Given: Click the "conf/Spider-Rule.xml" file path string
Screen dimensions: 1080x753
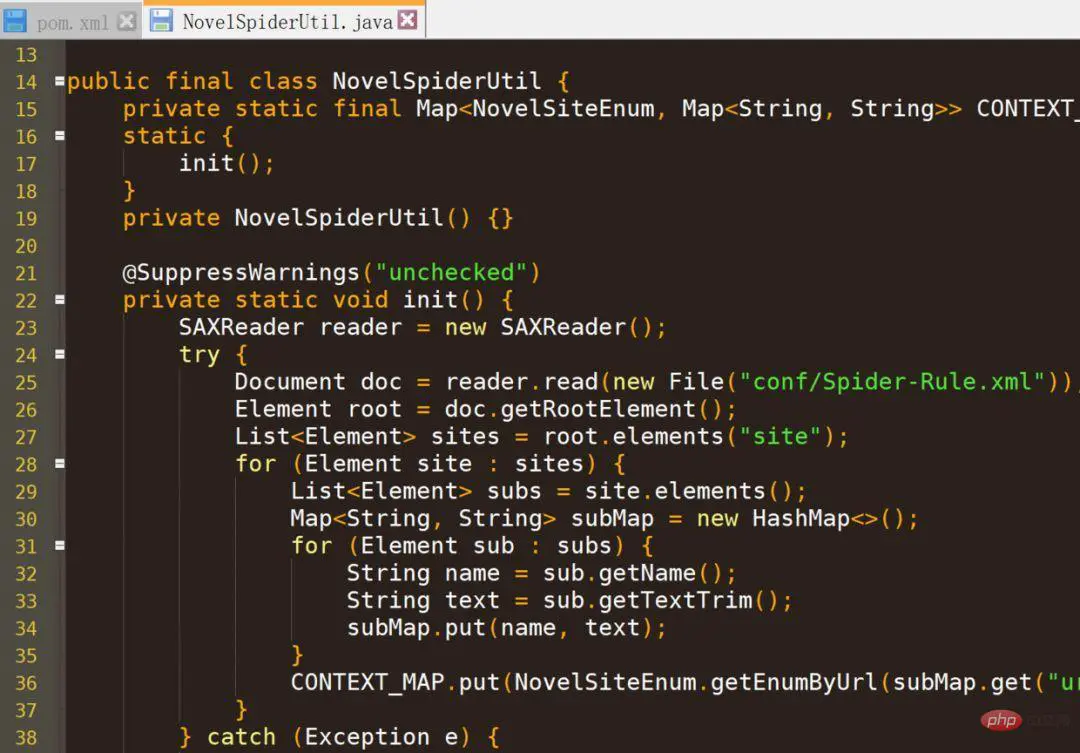Looking at the screenshot, I should pos(890,382).
